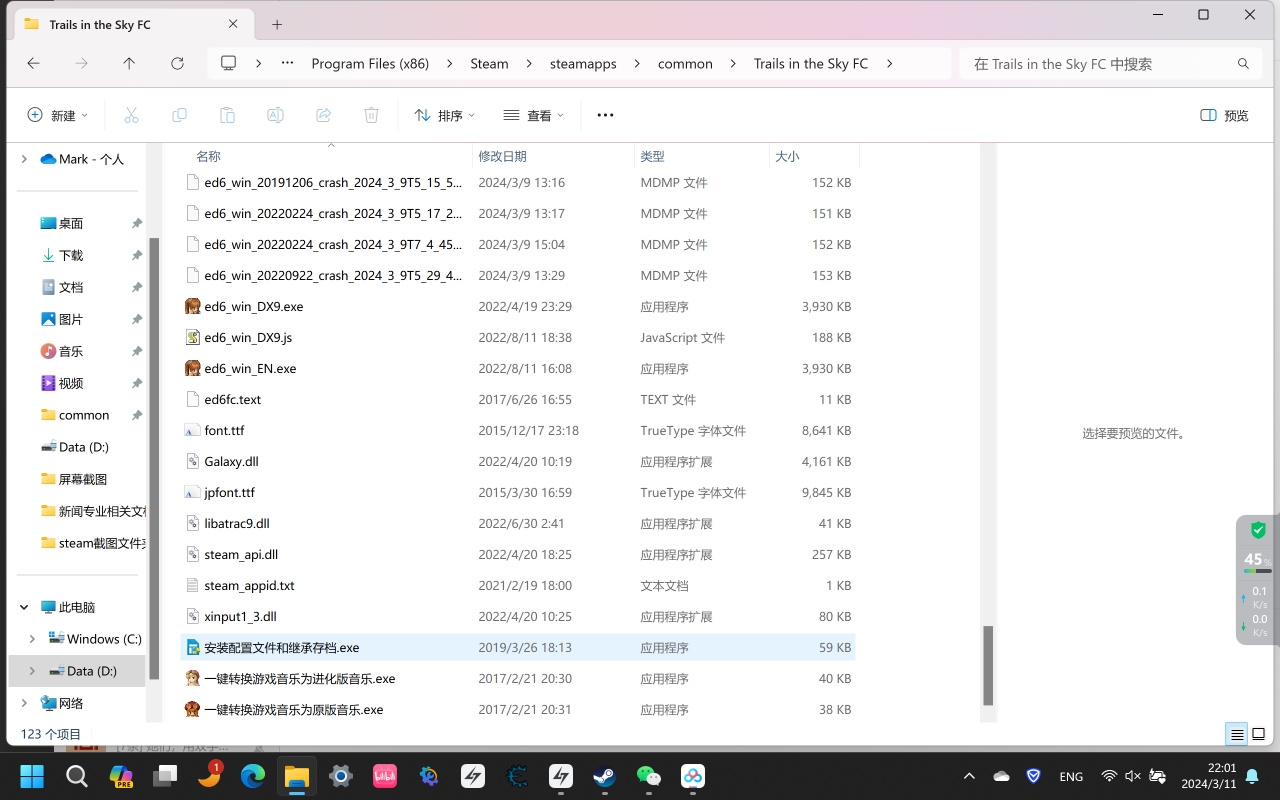Open the 查看 view dropdown
Screen dimensions: 1280x800
coord(533,115)
